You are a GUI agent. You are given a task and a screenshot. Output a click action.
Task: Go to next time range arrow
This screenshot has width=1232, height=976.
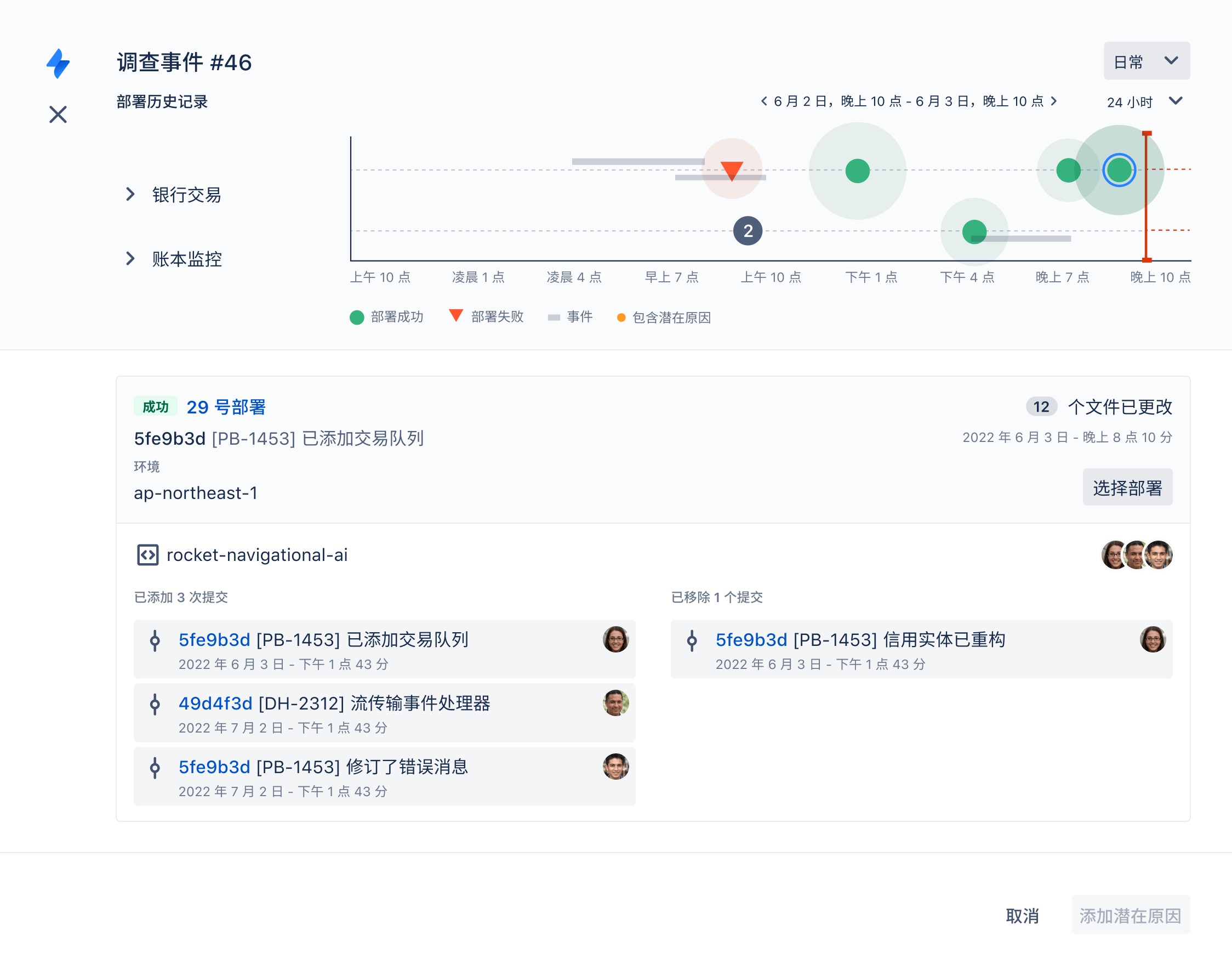(x=1053, y=101)
